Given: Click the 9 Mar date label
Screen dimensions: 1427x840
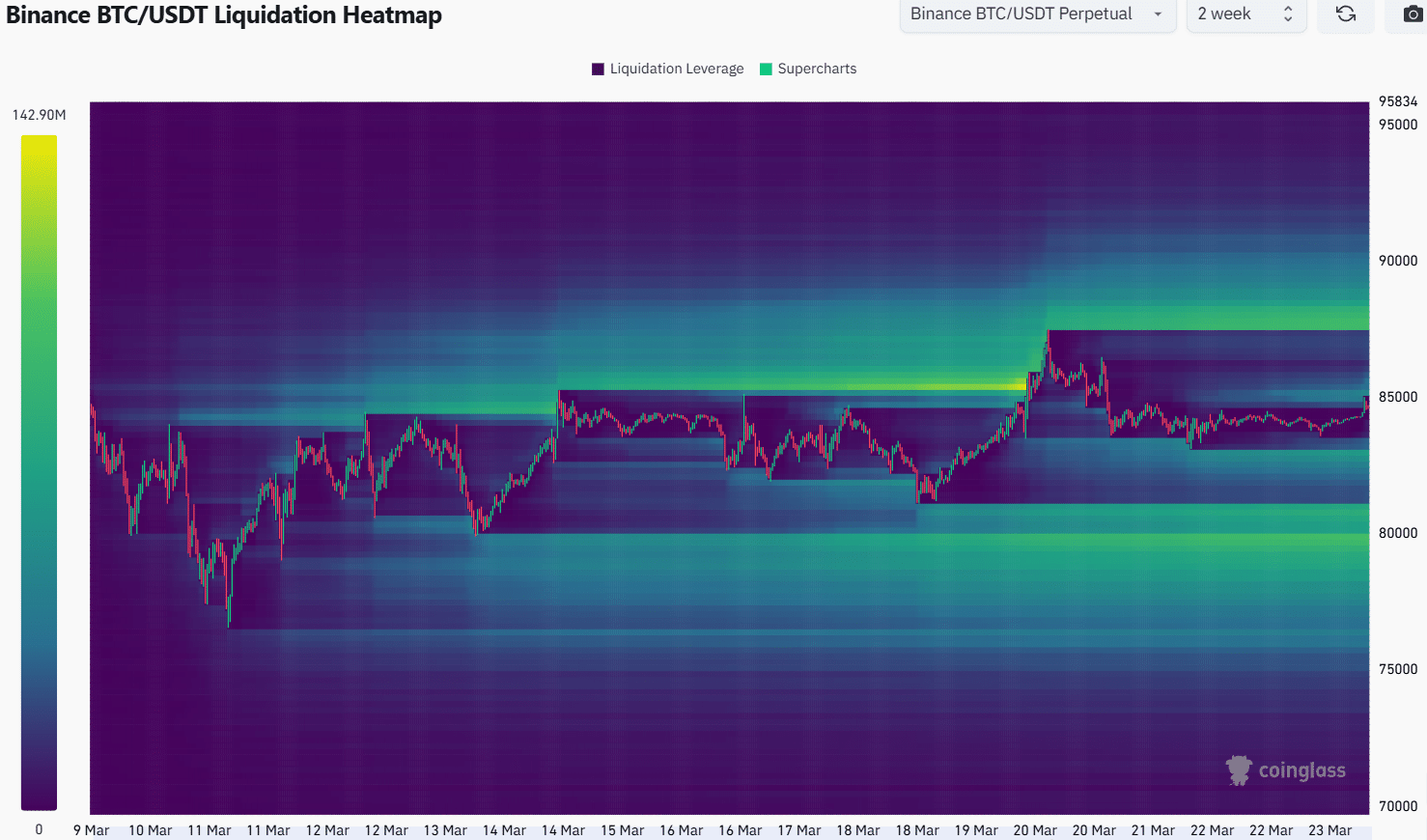Looking at the screenshot, I should point(92,830).
